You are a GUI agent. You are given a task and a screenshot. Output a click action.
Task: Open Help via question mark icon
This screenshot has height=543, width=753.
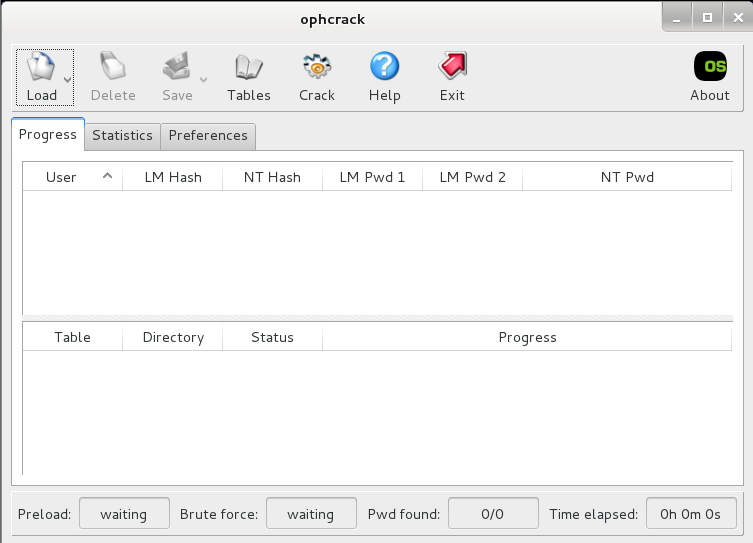[x=384, y=66]
